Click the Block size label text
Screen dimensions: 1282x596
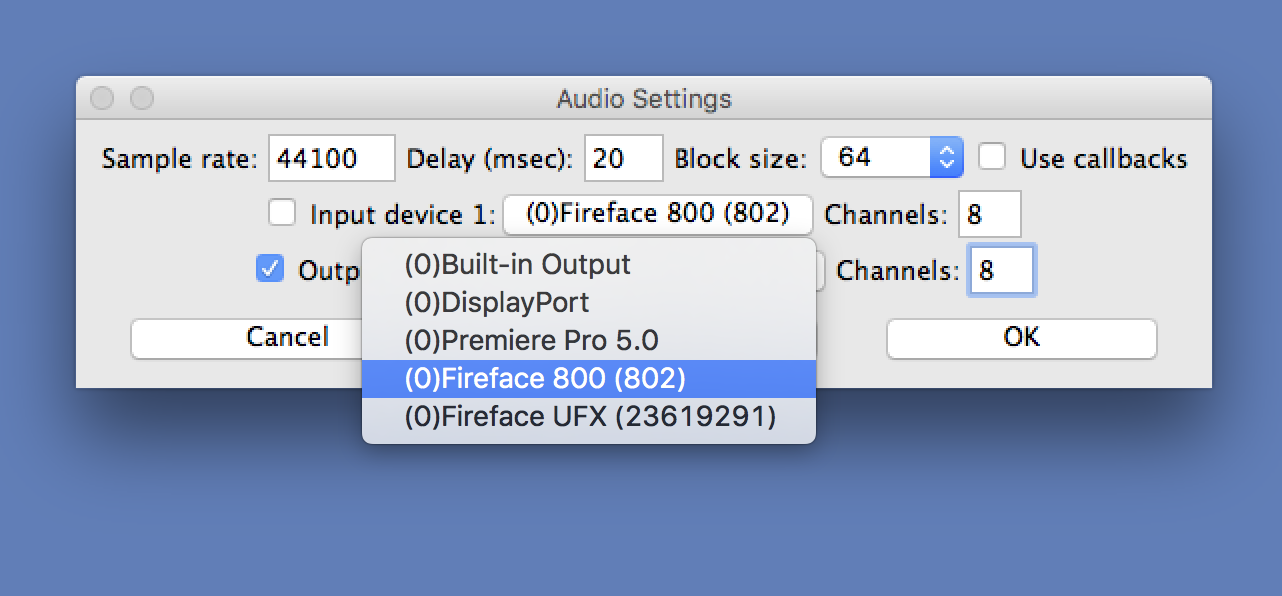pos(740,159)
